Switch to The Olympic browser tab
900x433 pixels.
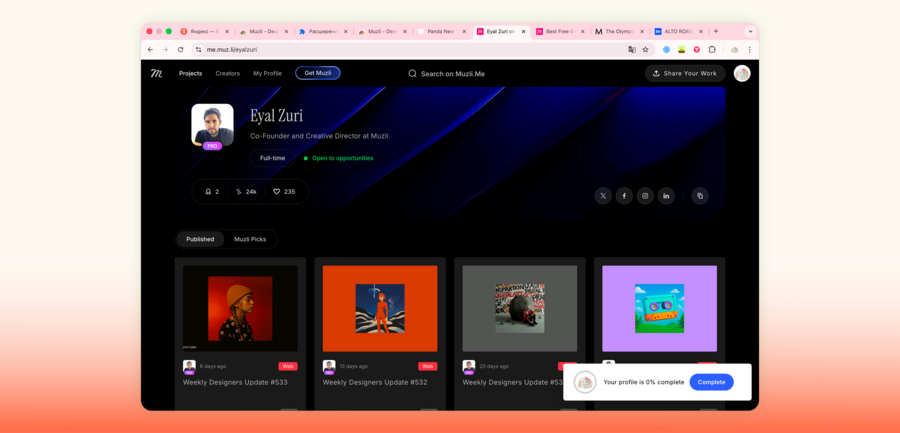(620, 32)
